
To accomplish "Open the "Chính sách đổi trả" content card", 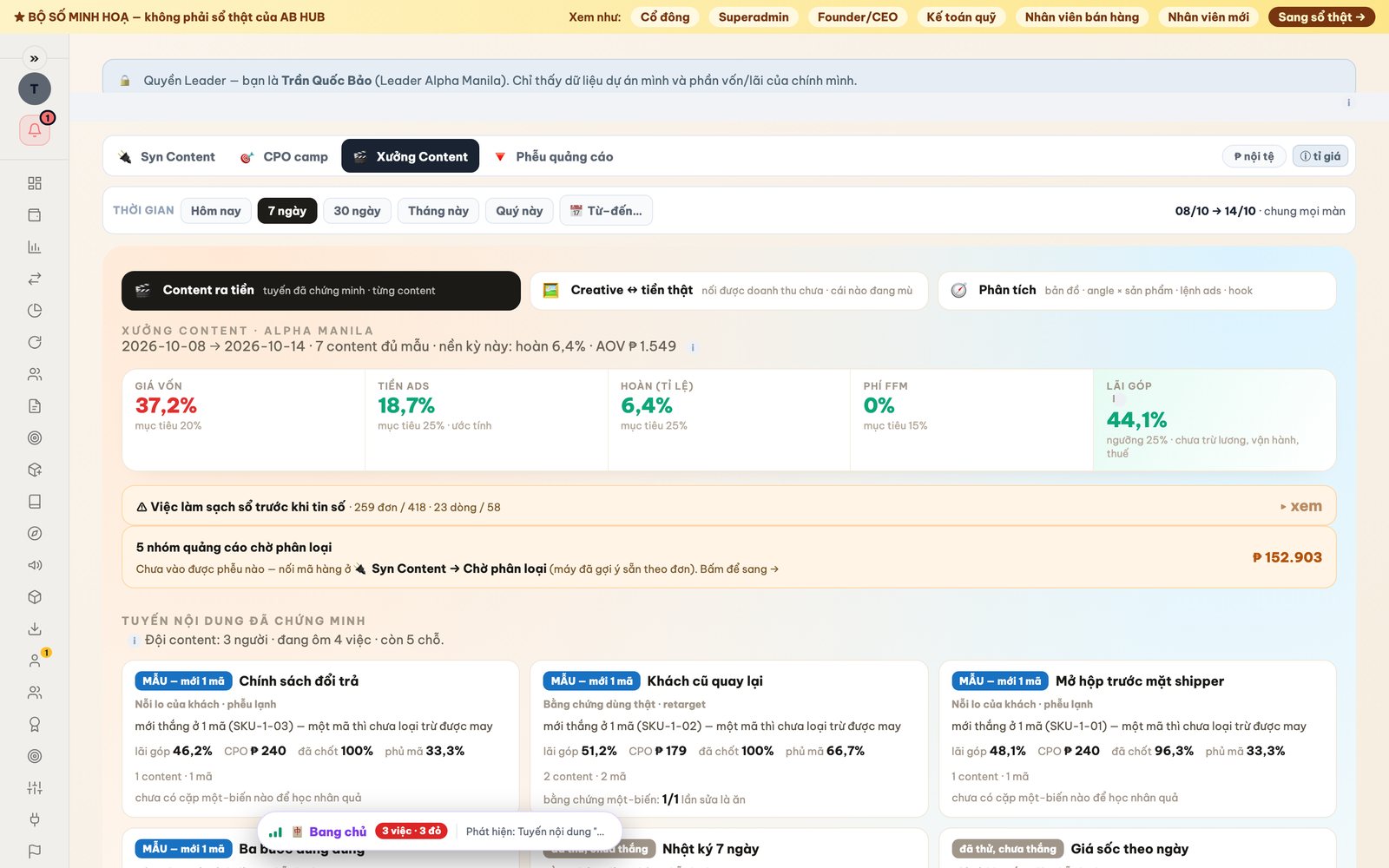I will point(320,739).
